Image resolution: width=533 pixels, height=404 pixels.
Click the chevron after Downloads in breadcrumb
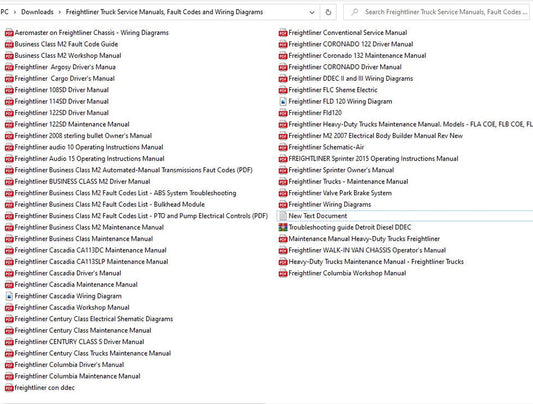click(x=59, y=12)
